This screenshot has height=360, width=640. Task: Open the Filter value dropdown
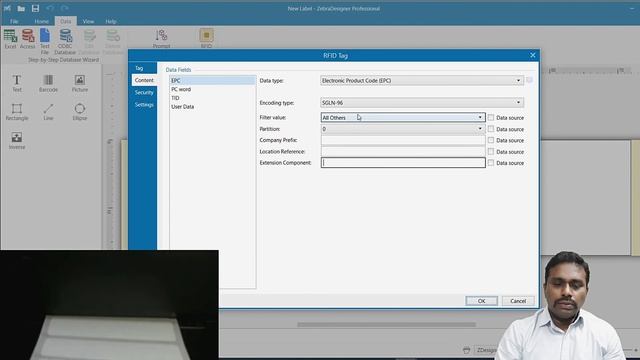click(403, 118)
